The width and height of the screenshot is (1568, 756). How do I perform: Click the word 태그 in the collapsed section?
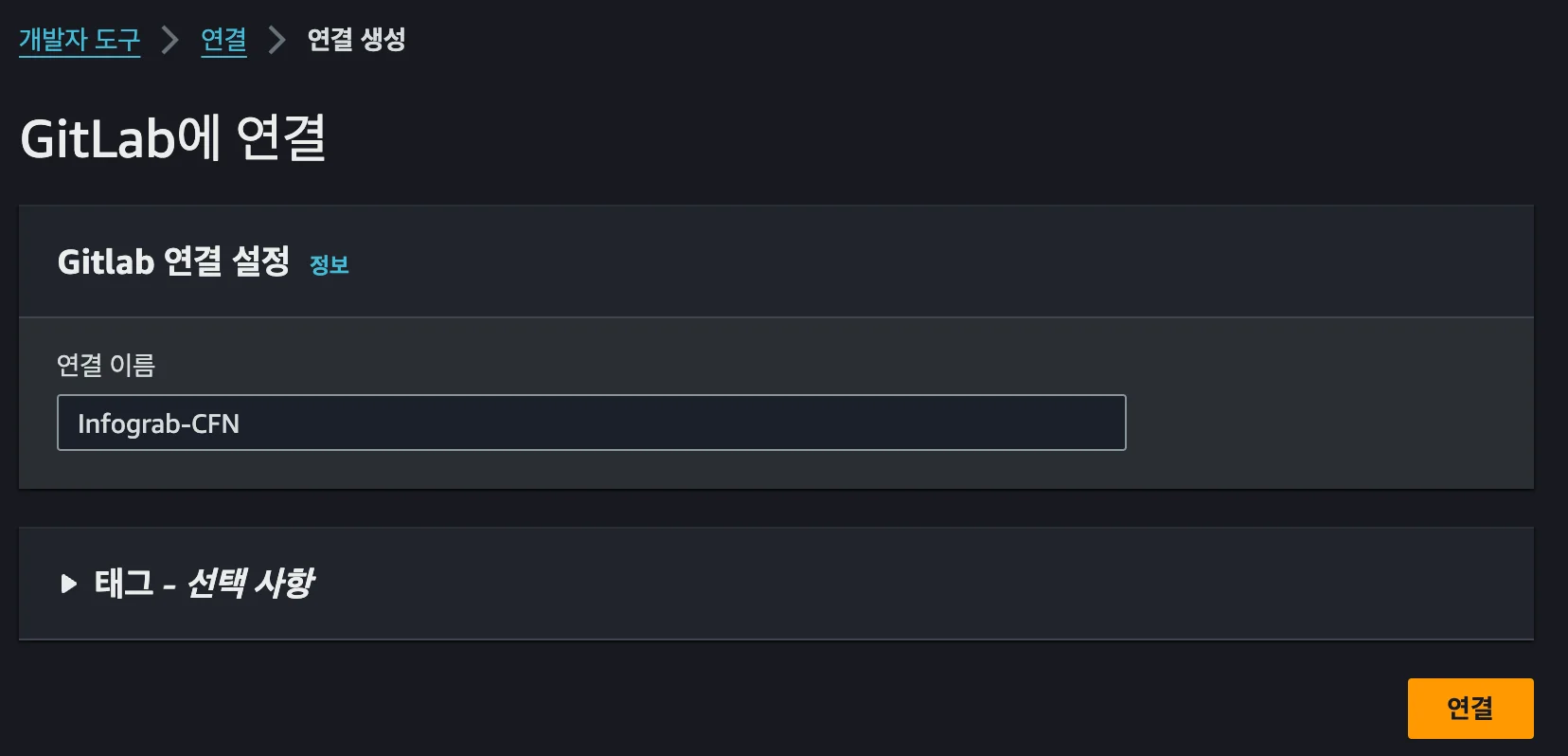point(124,584)
